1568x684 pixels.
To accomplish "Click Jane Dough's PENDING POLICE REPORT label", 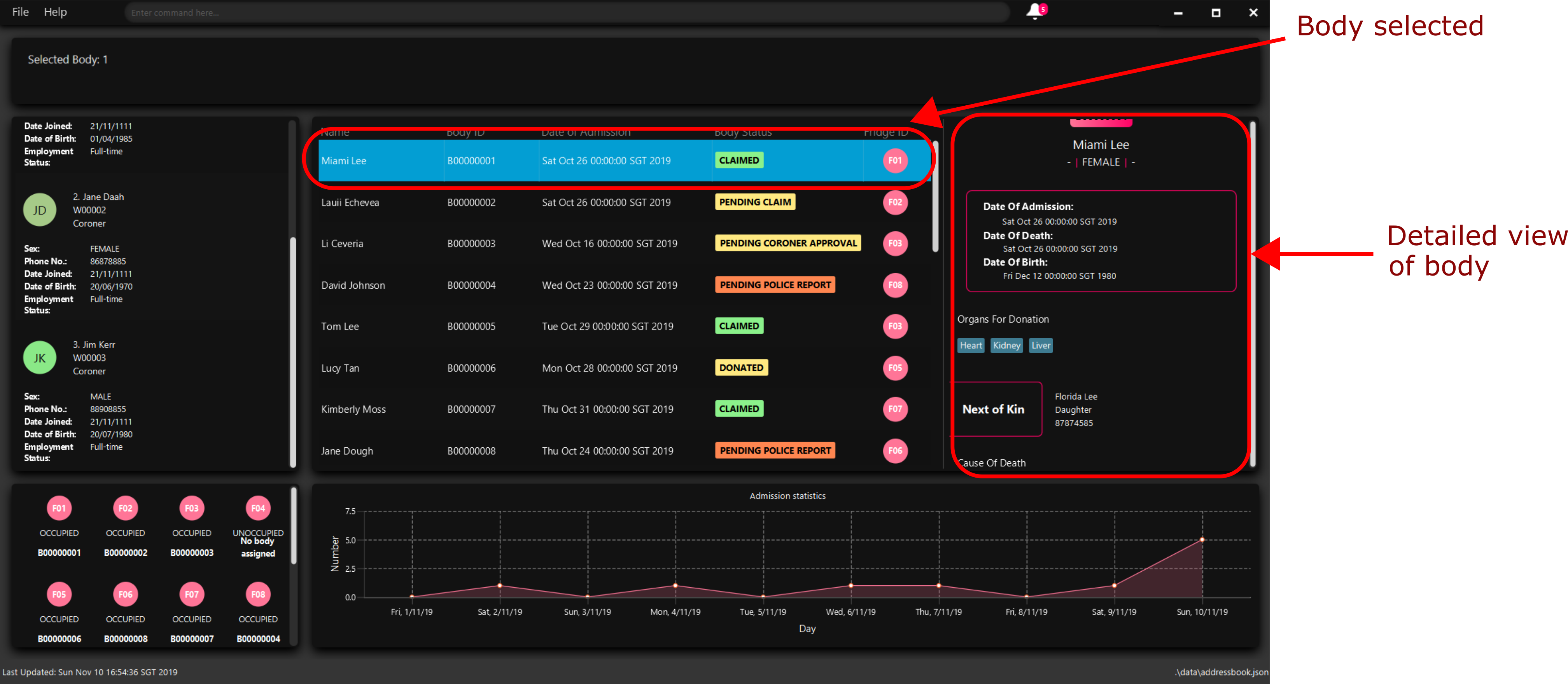I will [775, 451].
